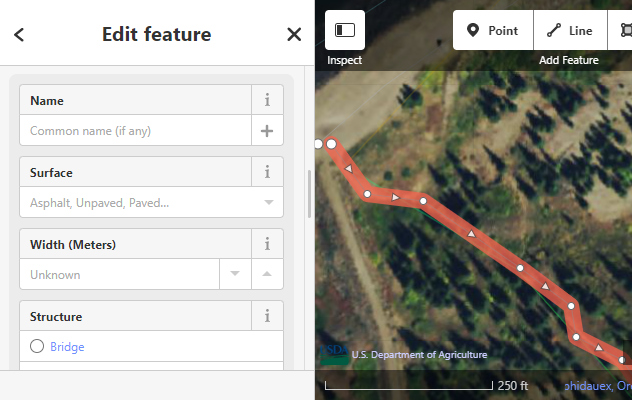Click the plus button to add multilingual name
Image resolution: width=632 pixels, height=400 pixels.
(267, 131)
